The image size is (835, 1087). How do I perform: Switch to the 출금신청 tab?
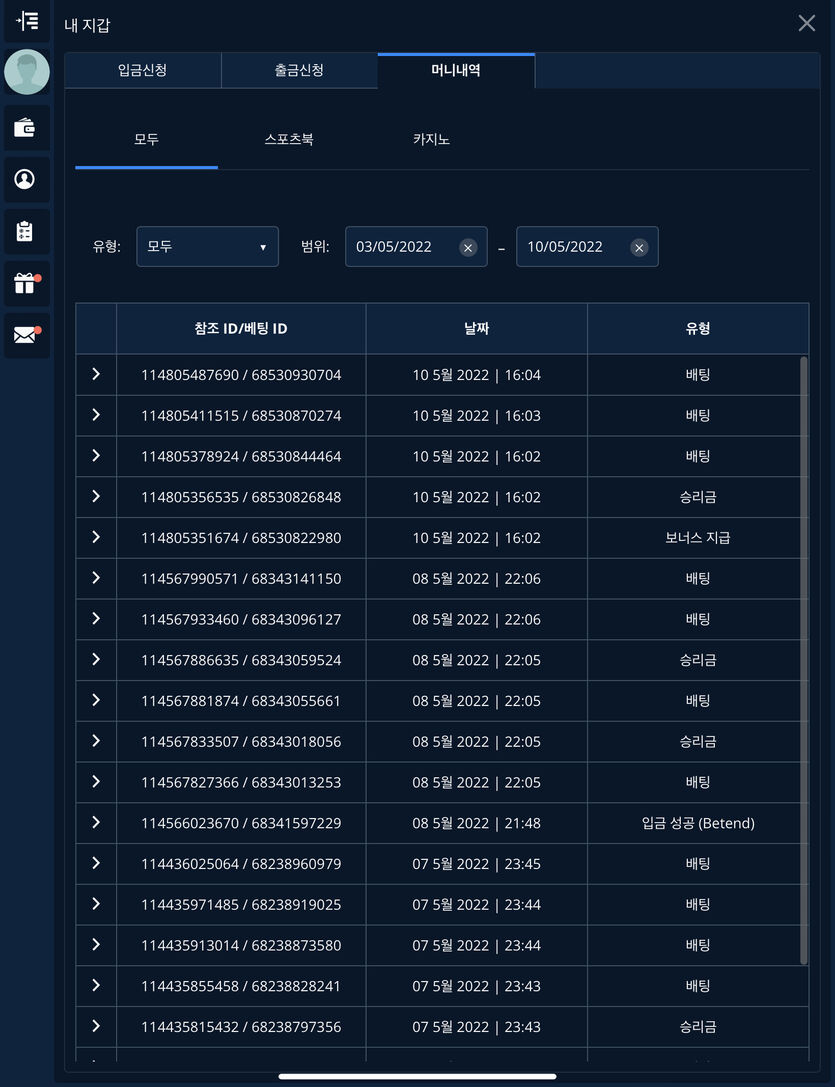coord(299,70)
